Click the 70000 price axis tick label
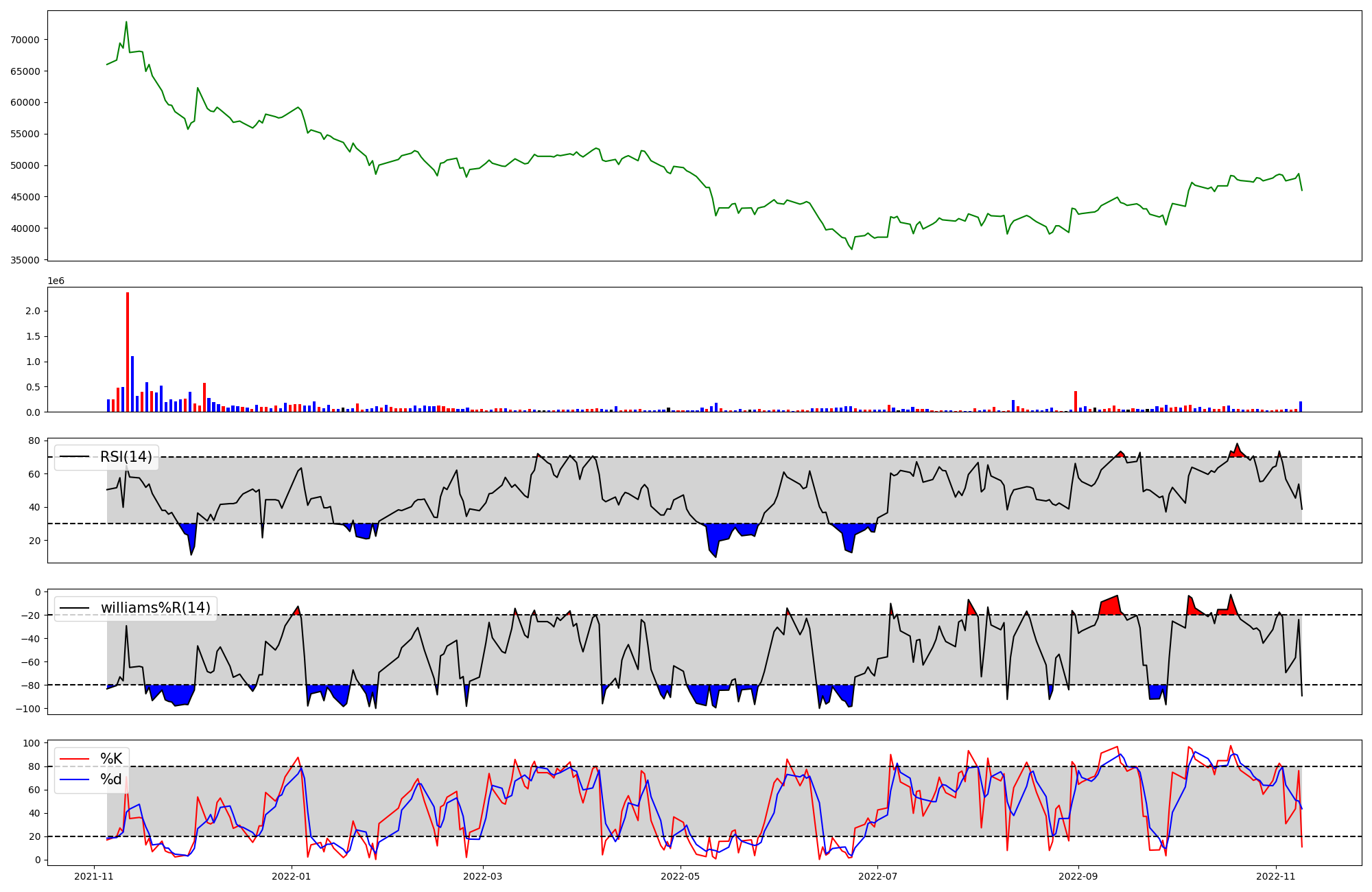Viewport: 1372px width, 892px height. tap(25, 40)
